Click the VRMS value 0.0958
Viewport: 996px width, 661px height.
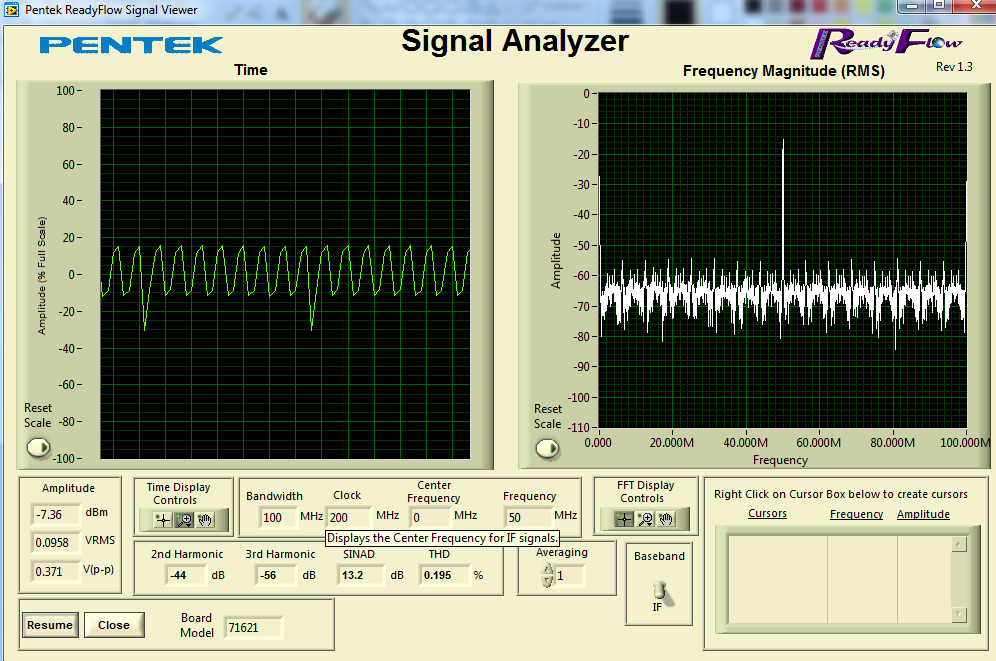click(x=57, y=542)
